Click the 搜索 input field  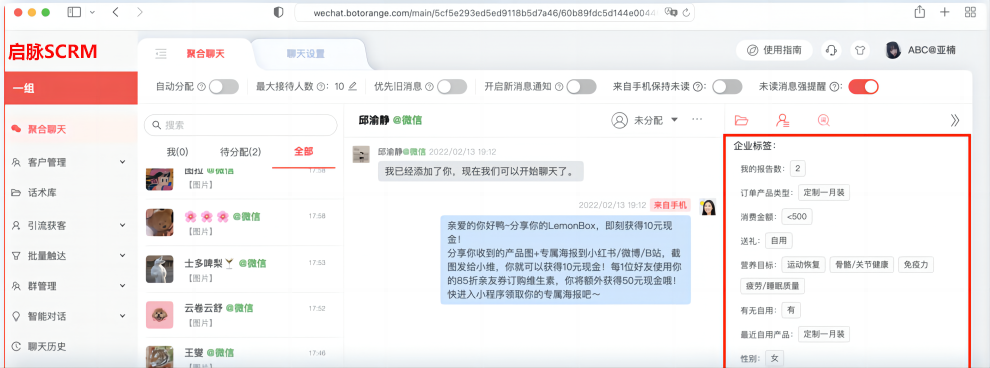click(241, 125)
